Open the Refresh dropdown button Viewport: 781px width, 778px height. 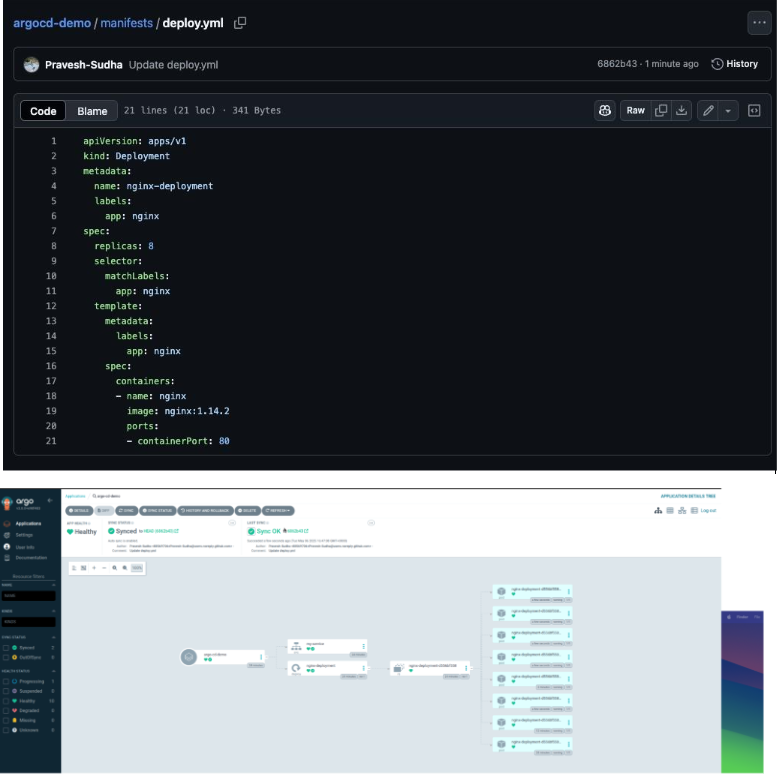click(278, 511)
